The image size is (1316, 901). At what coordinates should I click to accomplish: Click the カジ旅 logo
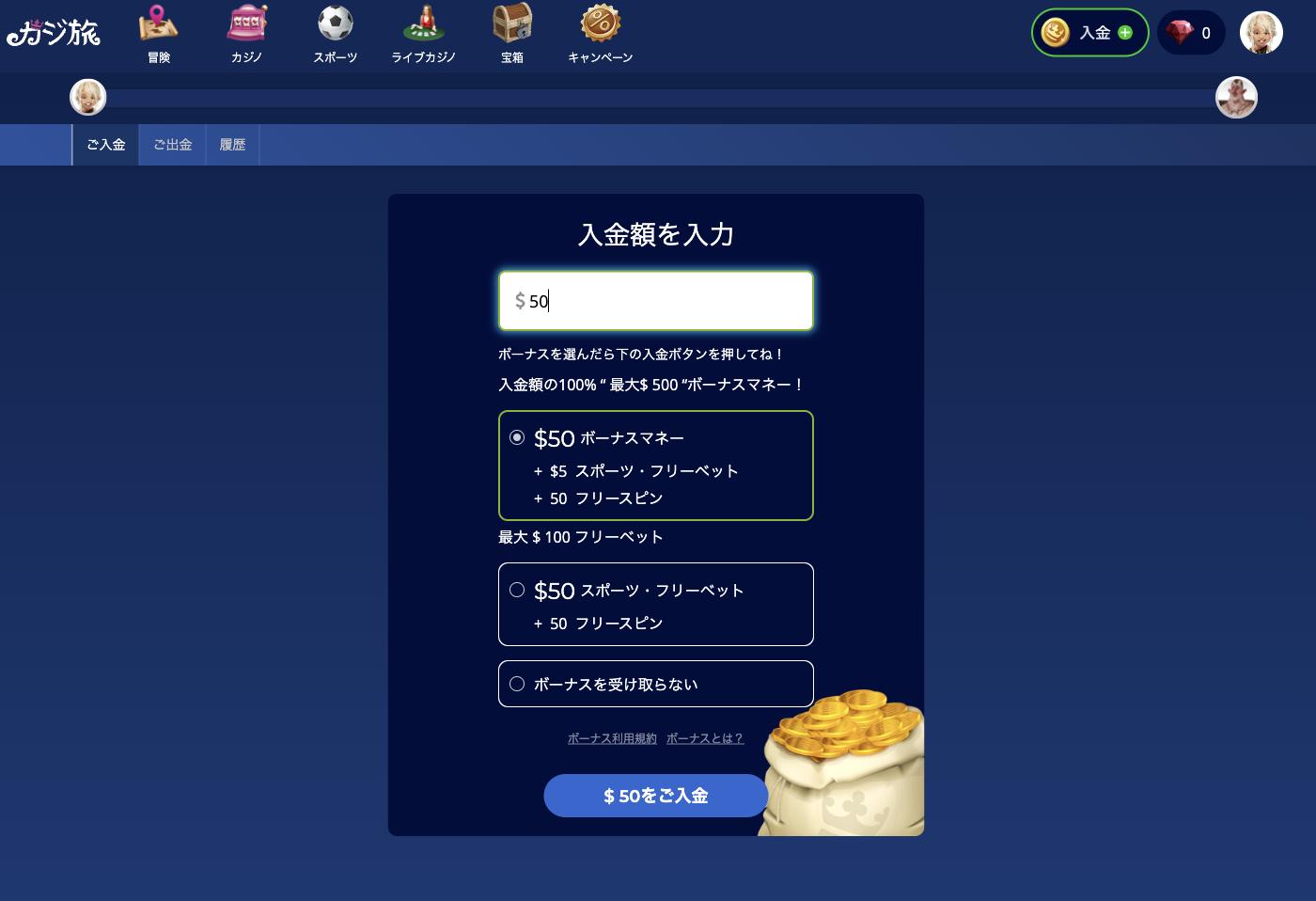click(x=54, y=33)
